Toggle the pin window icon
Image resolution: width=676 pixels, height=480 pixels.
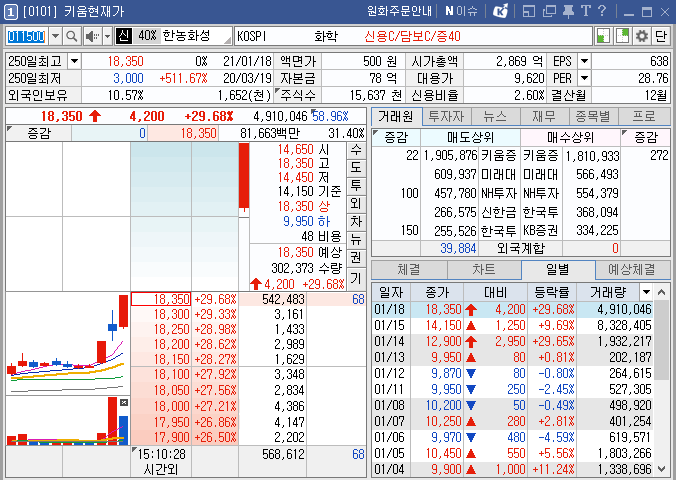pyautogui.click(x=568, y=11)
